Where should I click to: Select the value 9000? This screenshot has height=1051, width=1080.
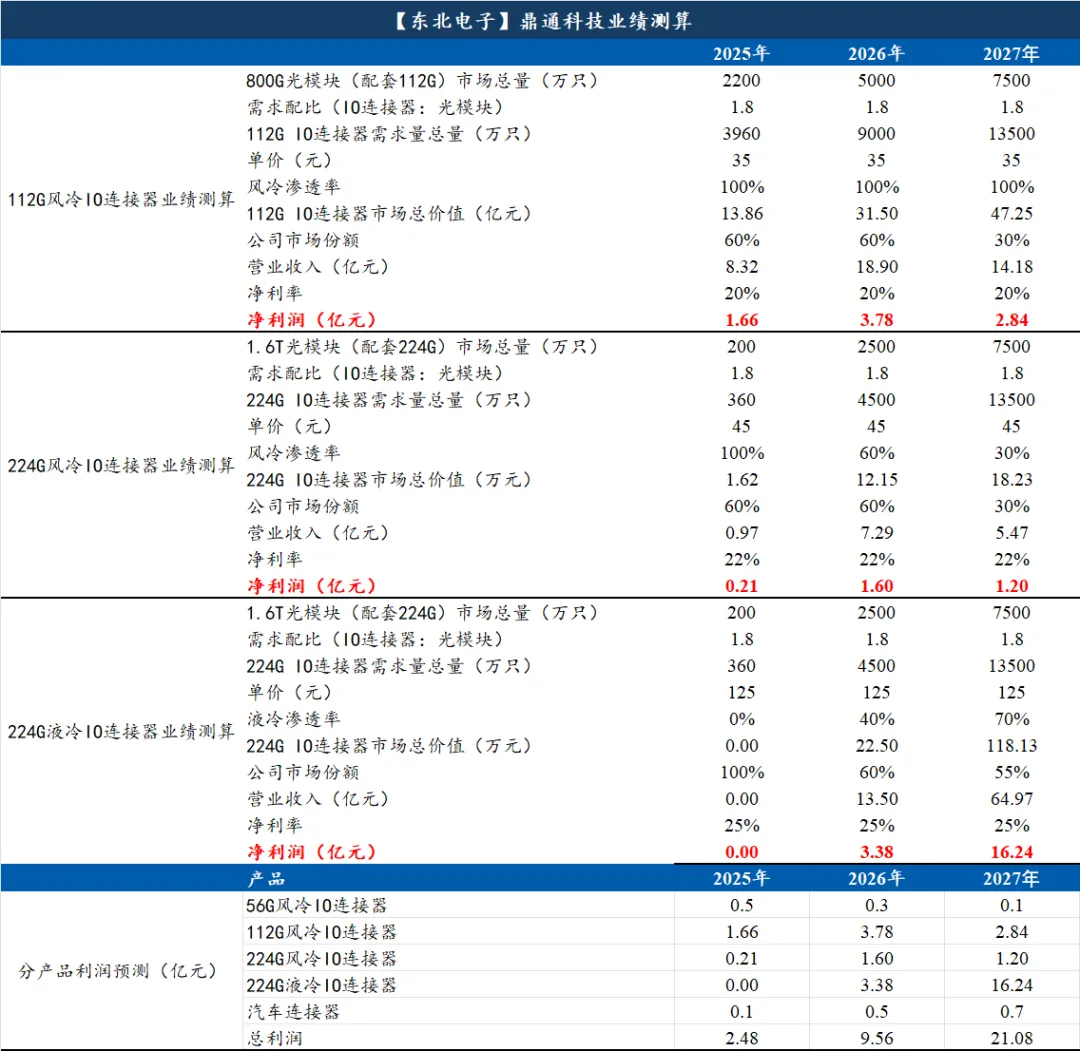click(876, 134)
